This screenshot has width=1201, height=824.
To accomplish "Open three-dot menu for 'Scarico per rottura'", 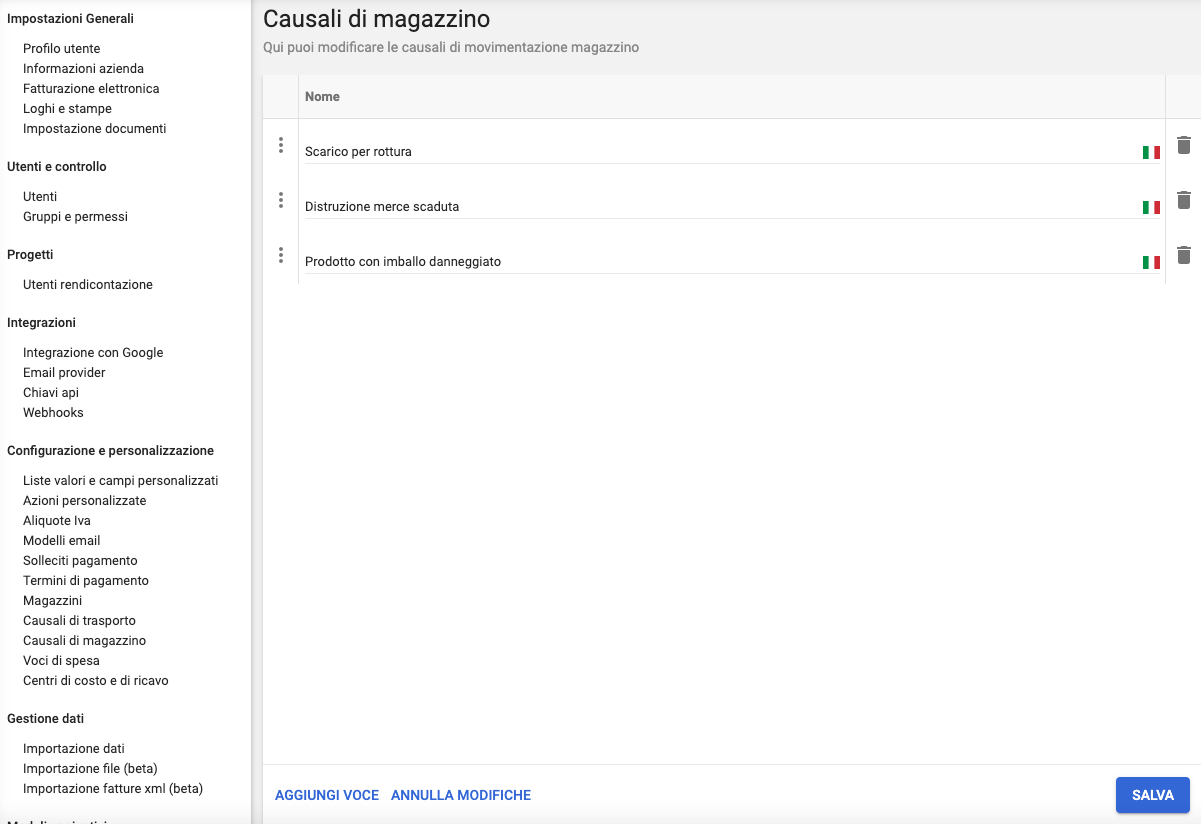I will [x=281, y=146].
